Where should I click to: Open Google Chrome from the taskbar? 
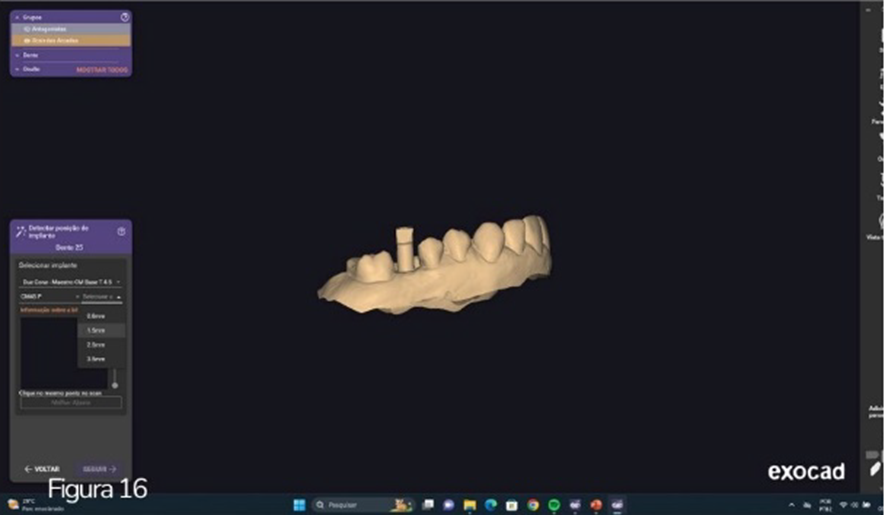[533, 505]
